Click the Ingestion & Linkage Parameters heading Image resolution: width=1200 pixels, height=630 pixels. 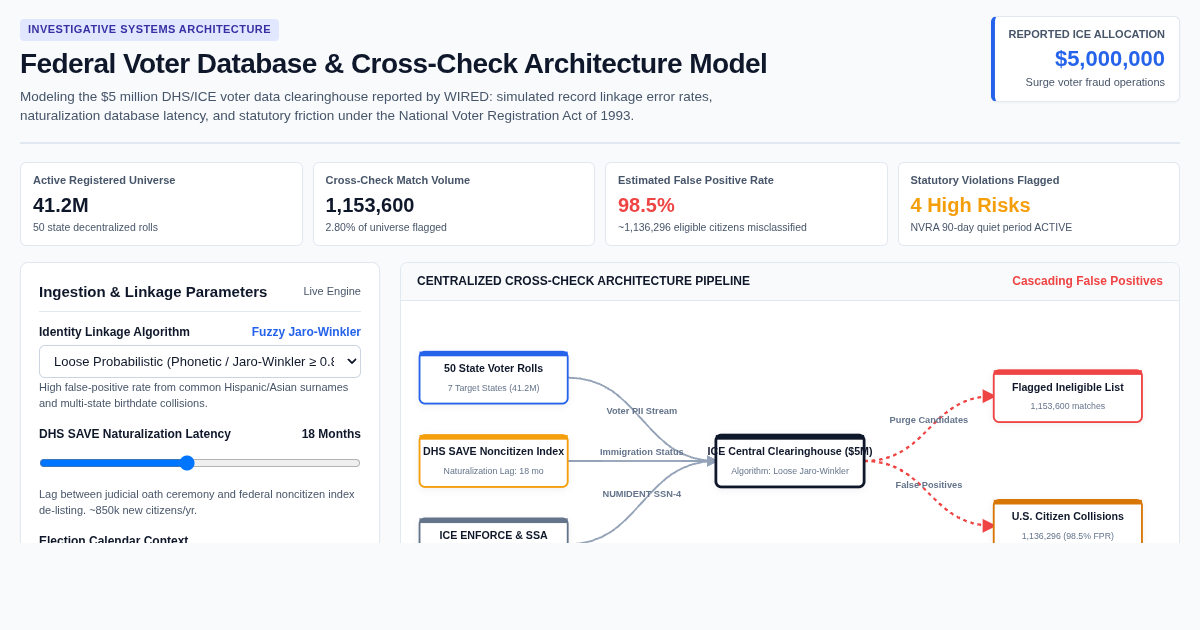tap(153, 291)
